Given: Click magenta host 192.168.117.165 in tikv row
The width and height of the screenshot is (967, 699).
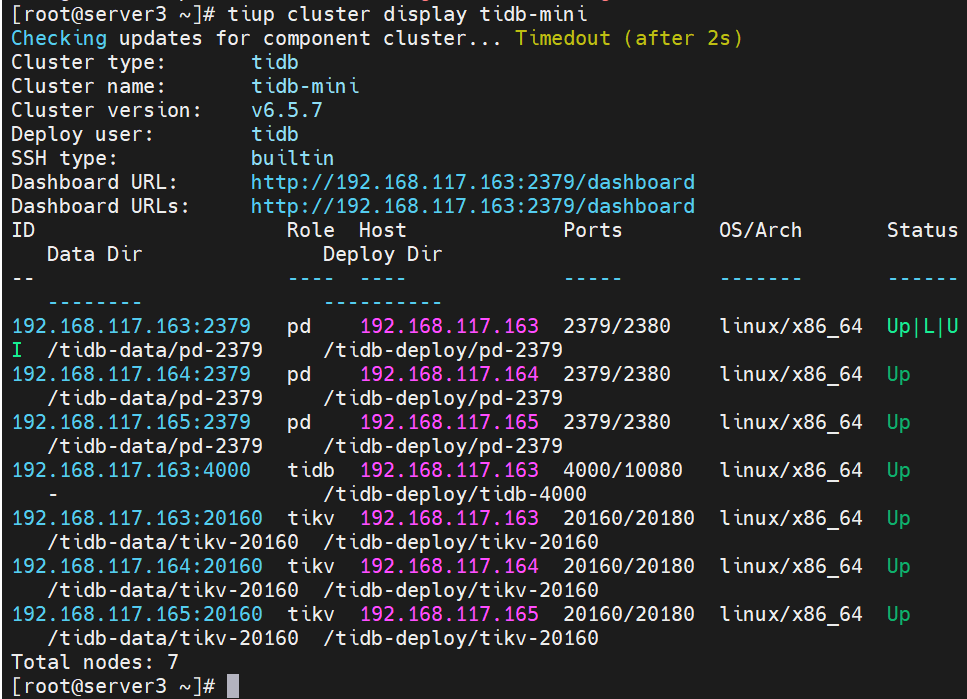Looking at the screenshot, I should click(x=450, y=614).
